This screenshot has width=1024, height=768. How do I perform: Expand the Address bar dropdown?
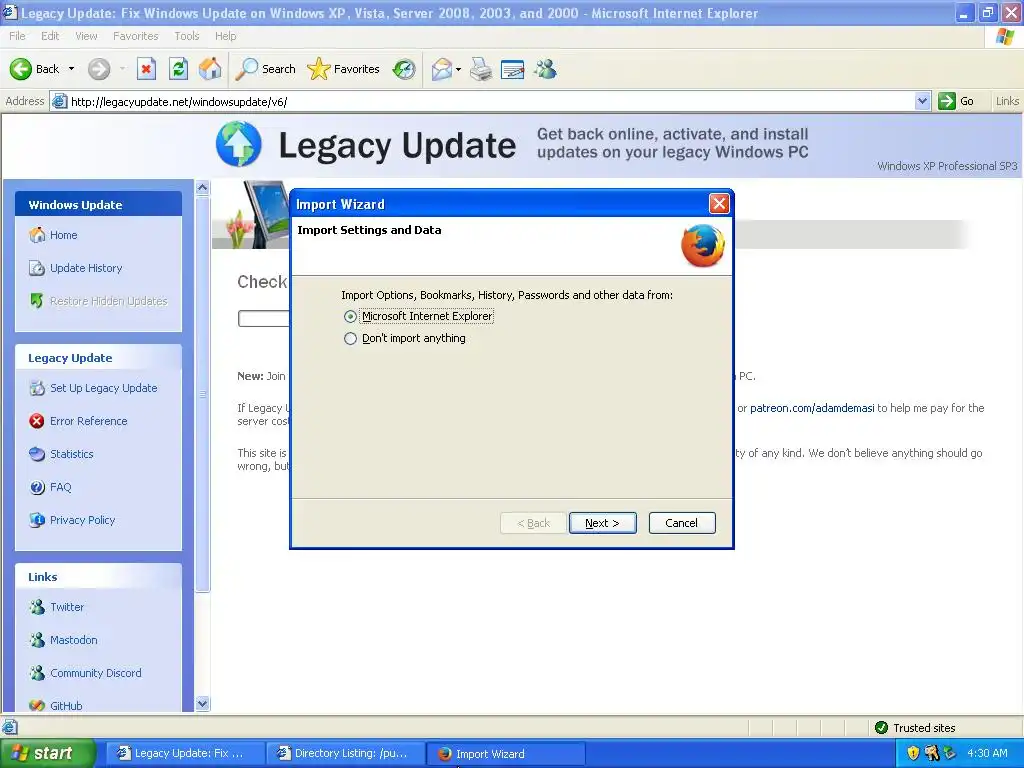coord(922,101)
